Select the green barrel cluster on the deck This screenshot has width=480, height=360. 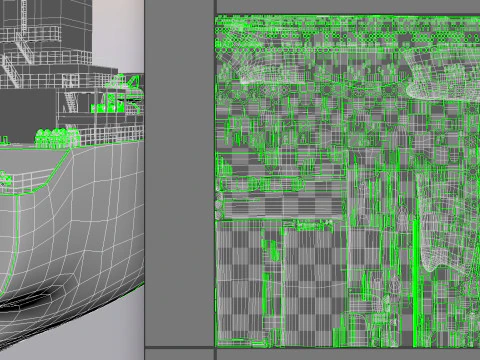point(57,138)
